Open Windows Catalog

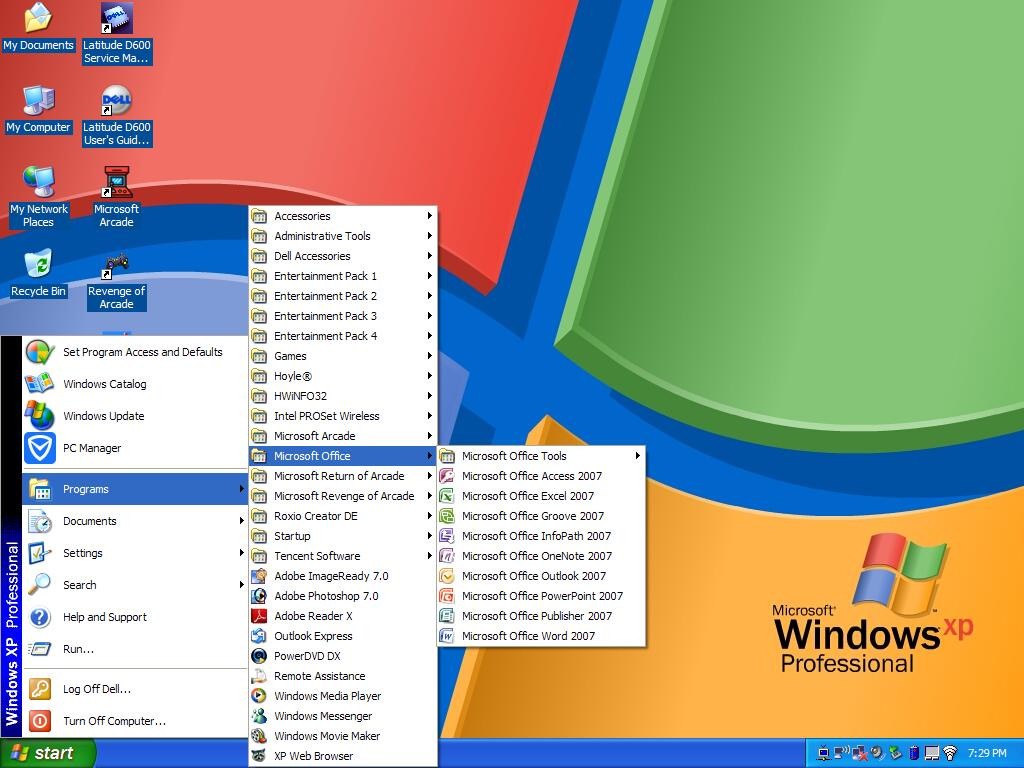coord(135,384)
